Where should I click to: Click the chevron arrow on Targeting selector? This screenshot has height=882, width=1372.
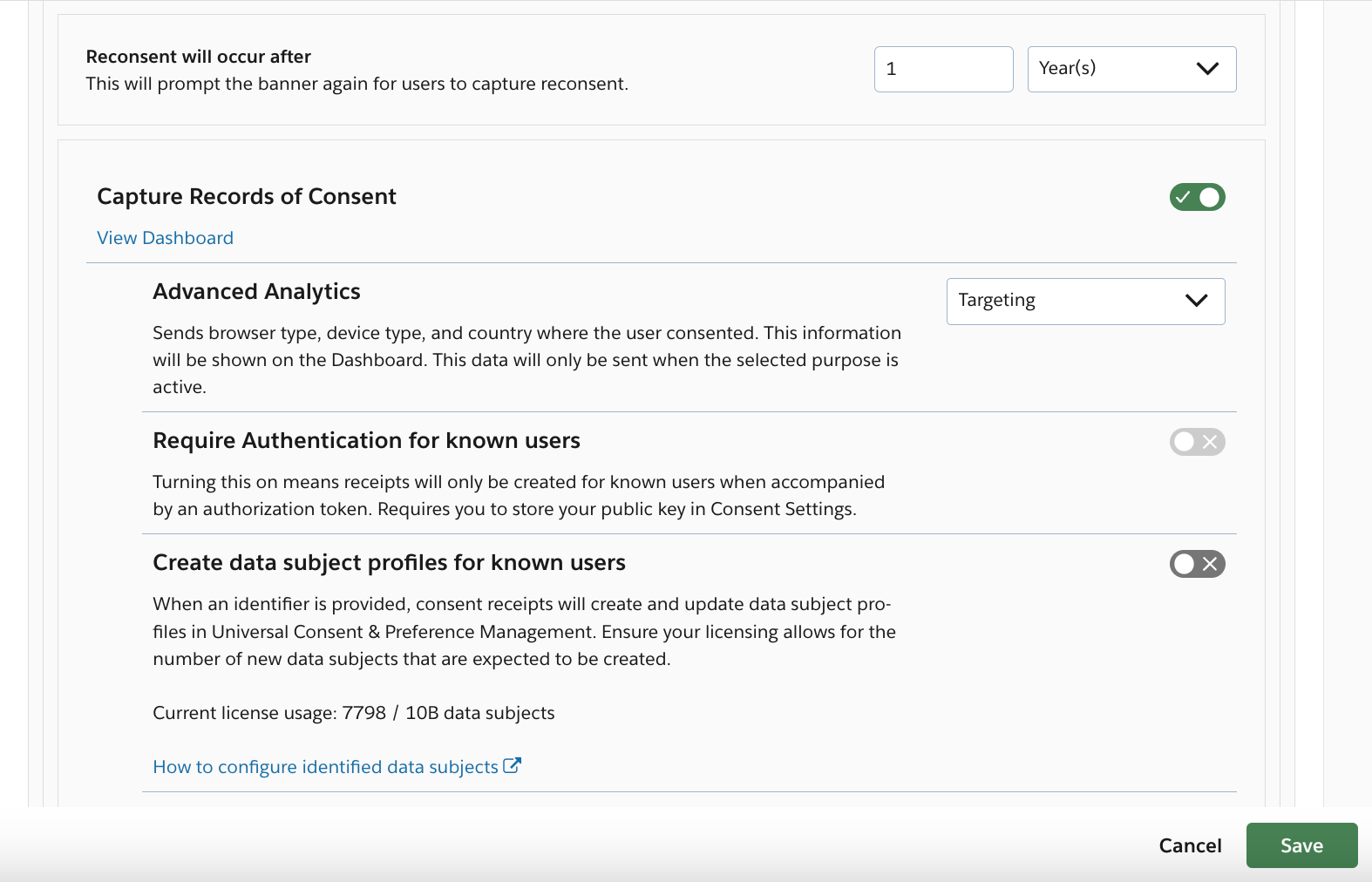click(1196, 301)
